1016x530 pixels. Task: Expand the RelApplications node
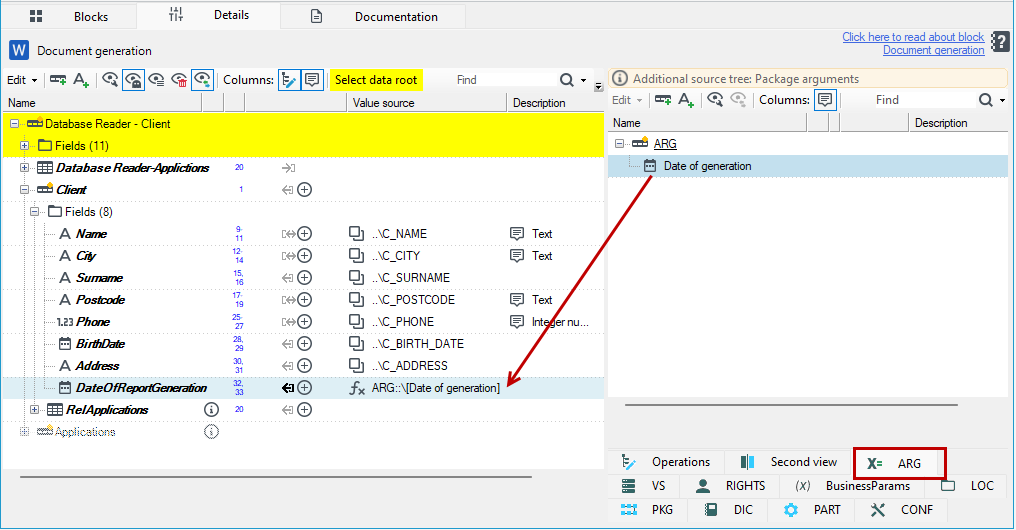point(35,409)
